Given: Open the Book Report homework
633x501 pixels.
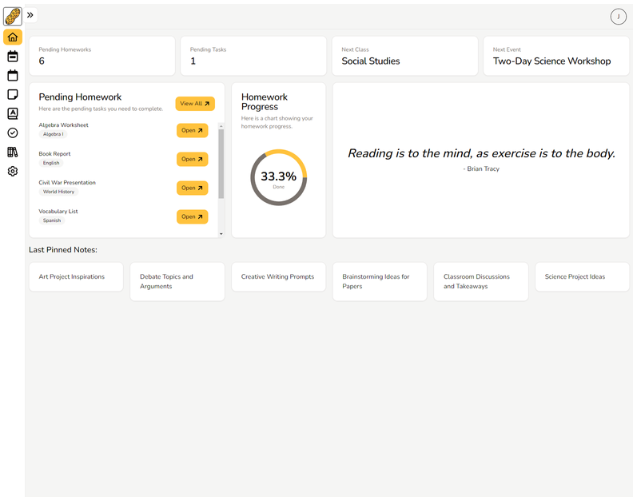Looking at the screenshot, I should click(192, 159).
